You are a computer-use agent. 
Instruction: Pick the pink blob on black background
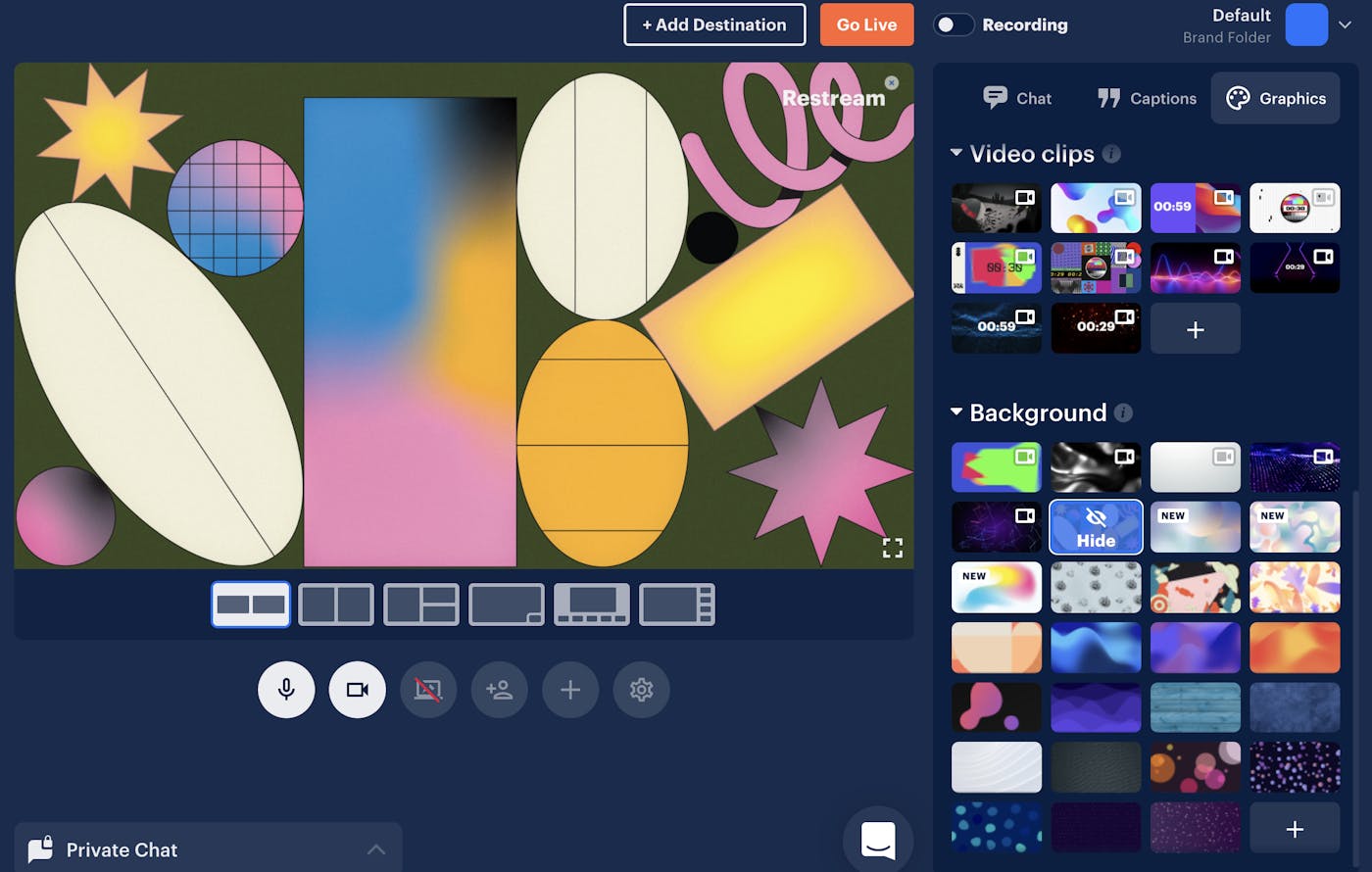[997, 707]
